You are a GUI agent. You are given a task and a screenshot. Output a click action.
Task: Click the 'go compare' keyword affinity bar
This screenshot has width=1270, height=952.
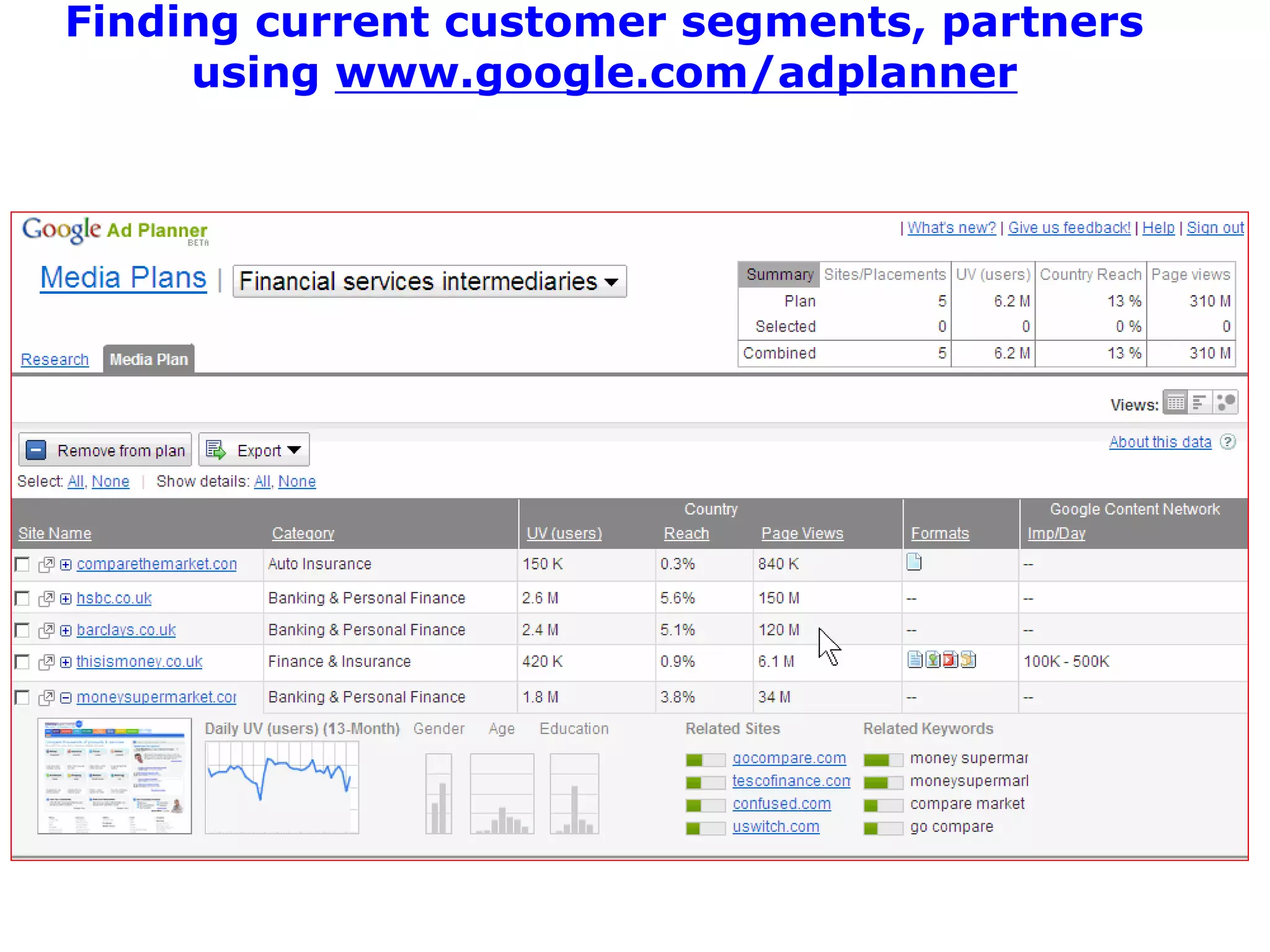(x=884, y=829)
